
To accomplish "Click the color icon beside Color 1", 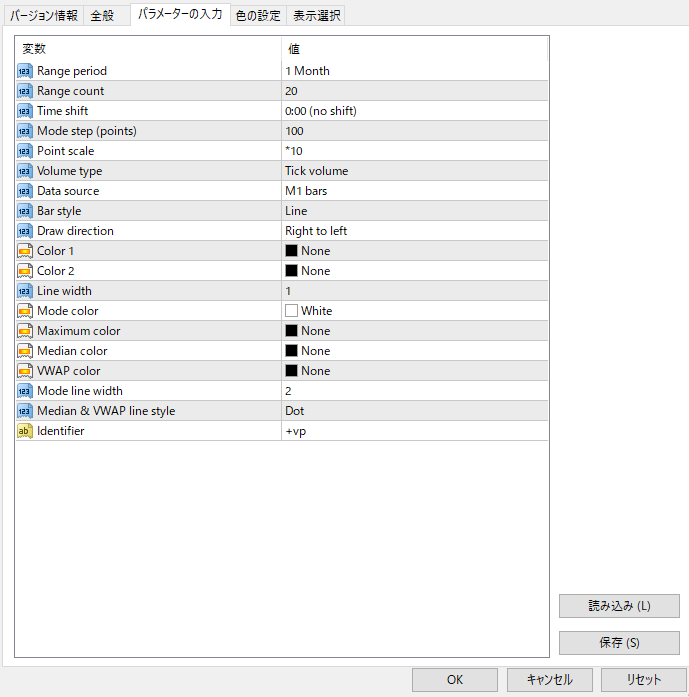I will point(25,251).
